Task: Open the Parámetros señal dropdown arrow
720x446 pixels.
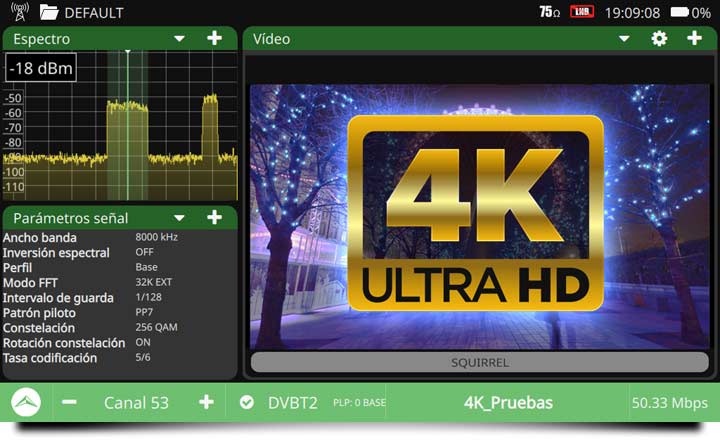Action: [180, 218]
